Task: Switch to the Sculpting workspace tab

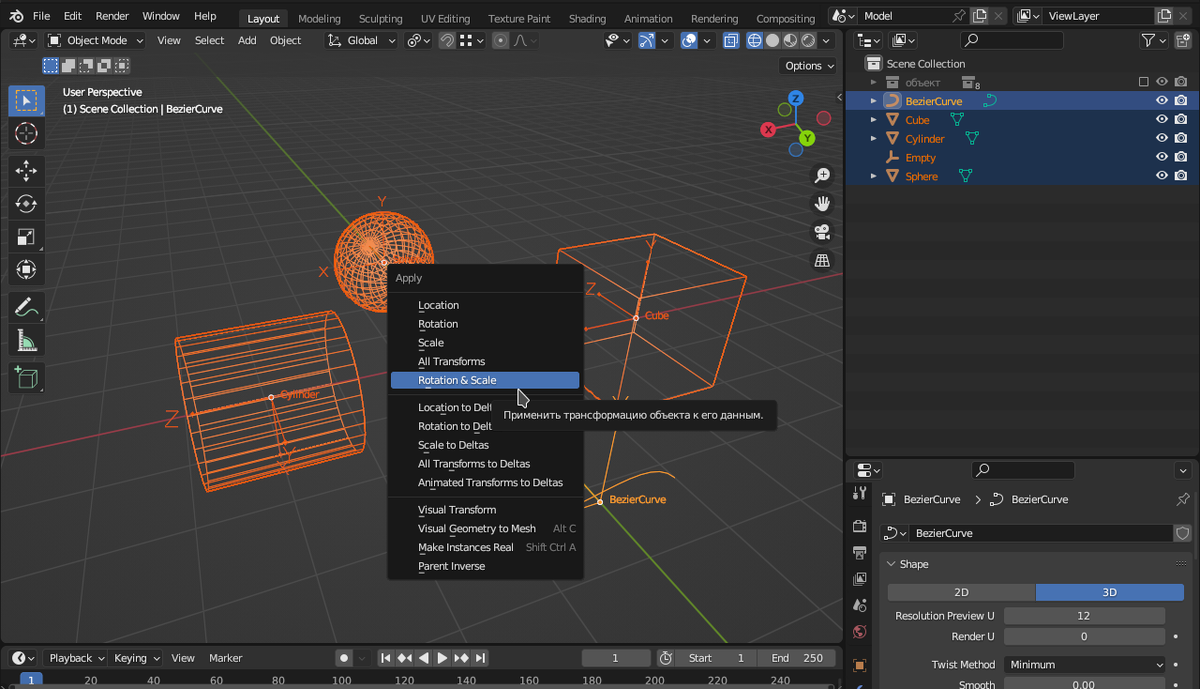Action: pos(380,18)
